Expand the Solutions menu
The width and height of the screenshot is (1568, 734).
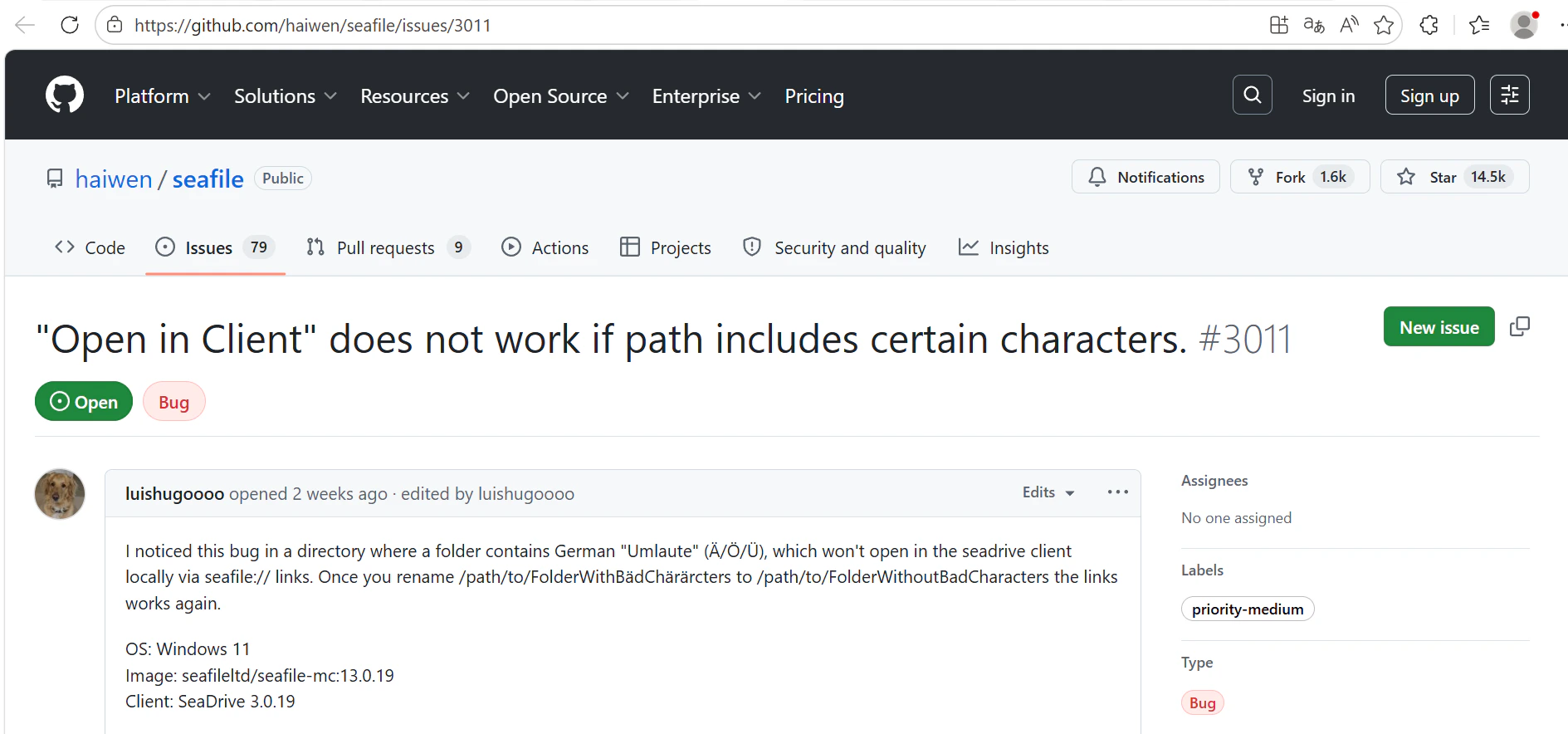(x=286, y=96)
